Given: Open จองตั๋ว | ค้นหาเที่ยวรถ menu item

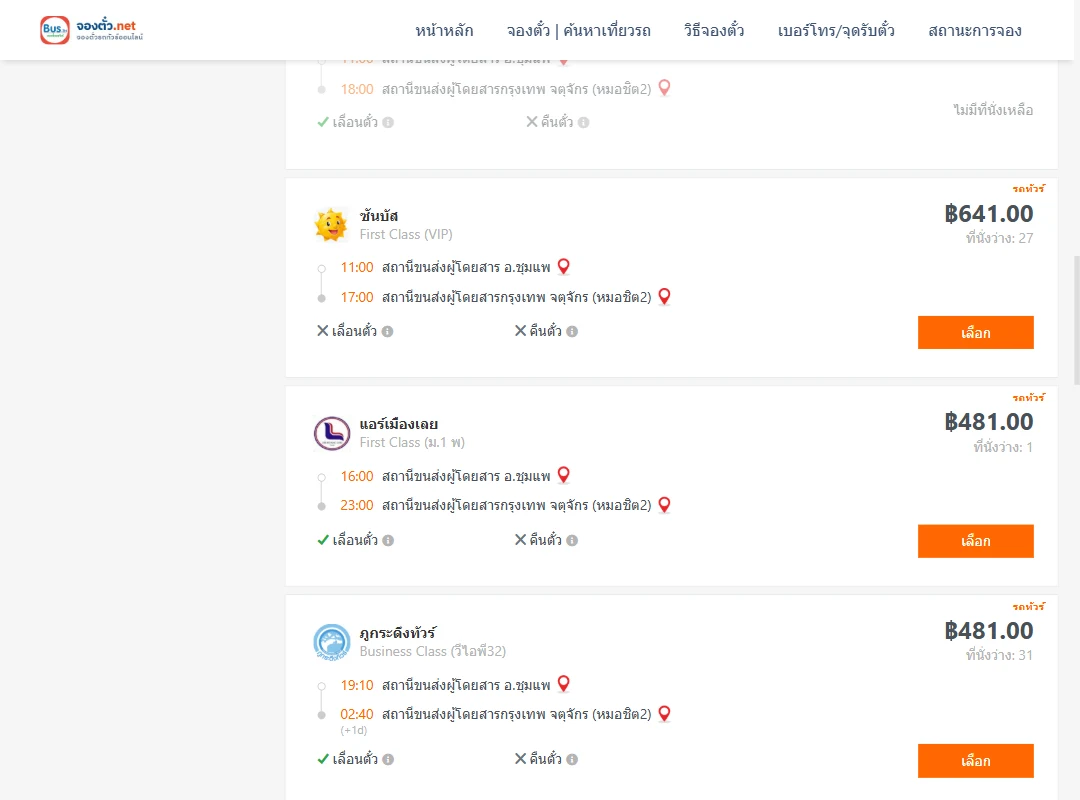Looking at the screenshot, I should pyautogui.click(x=579, y=30).
